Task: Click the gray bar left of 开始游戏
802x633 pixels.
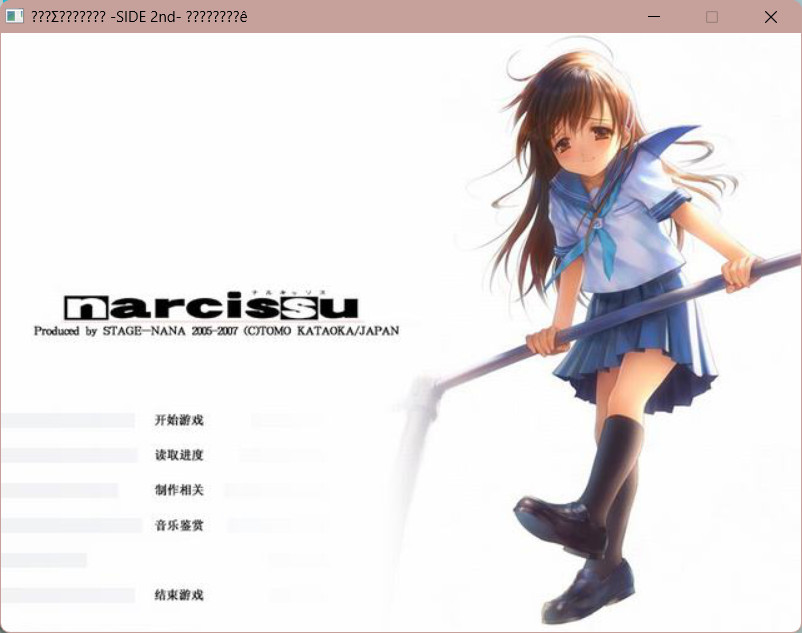Action: pyautogui.click(x=68, y=420)
